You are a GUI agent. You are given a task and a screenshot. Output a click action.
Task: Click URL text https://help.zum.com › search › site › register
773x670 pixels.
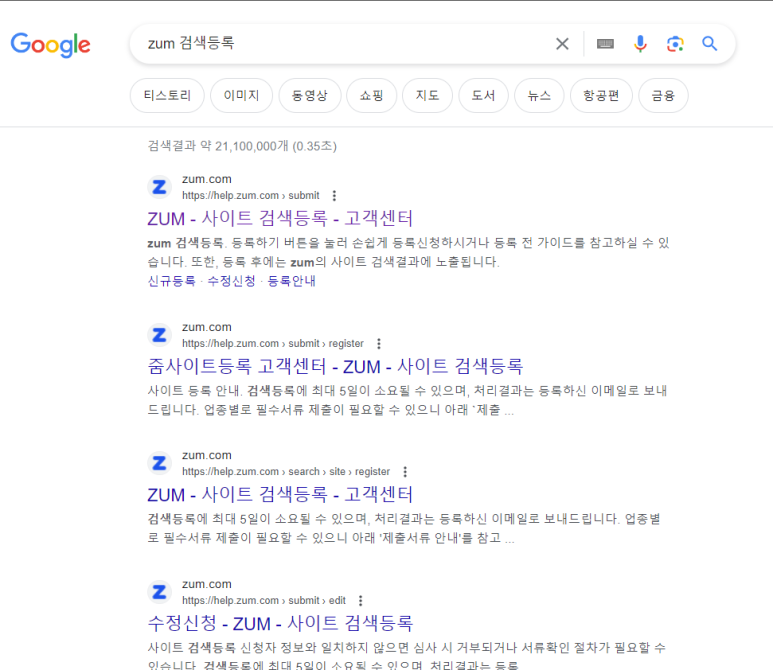coord(286,472)
